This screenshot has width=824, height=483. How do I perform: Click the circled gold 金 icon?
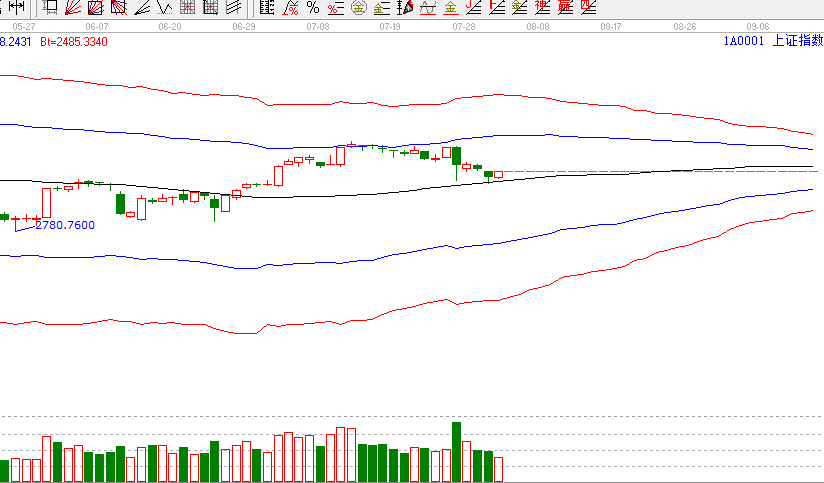coord(358,8)
